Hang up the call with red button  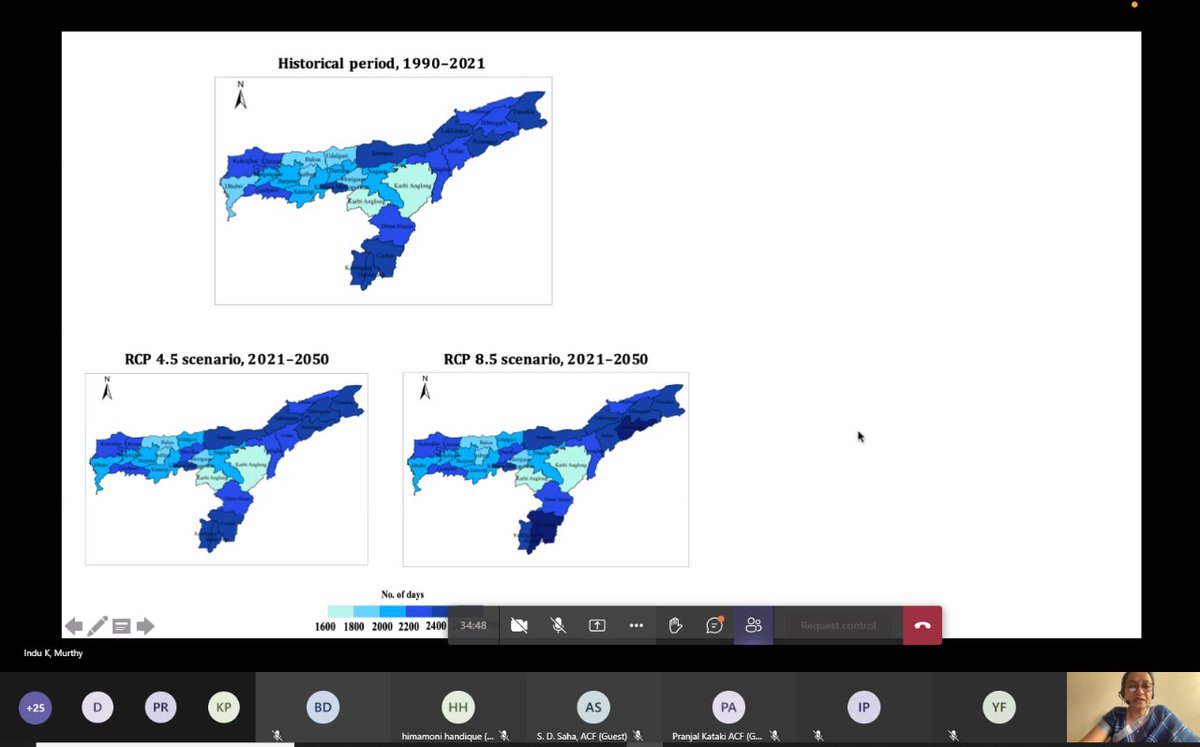[922, 625]
